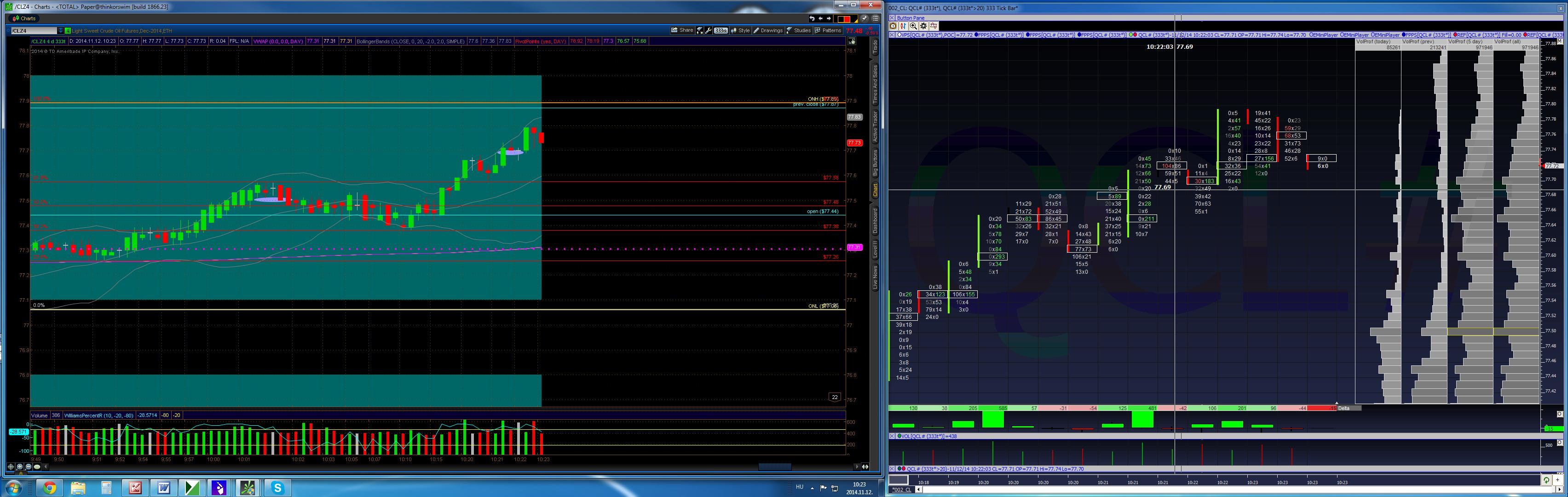Click the Share button in thinkorswim toolbar
1568x497 pixels.
(682, 30)
